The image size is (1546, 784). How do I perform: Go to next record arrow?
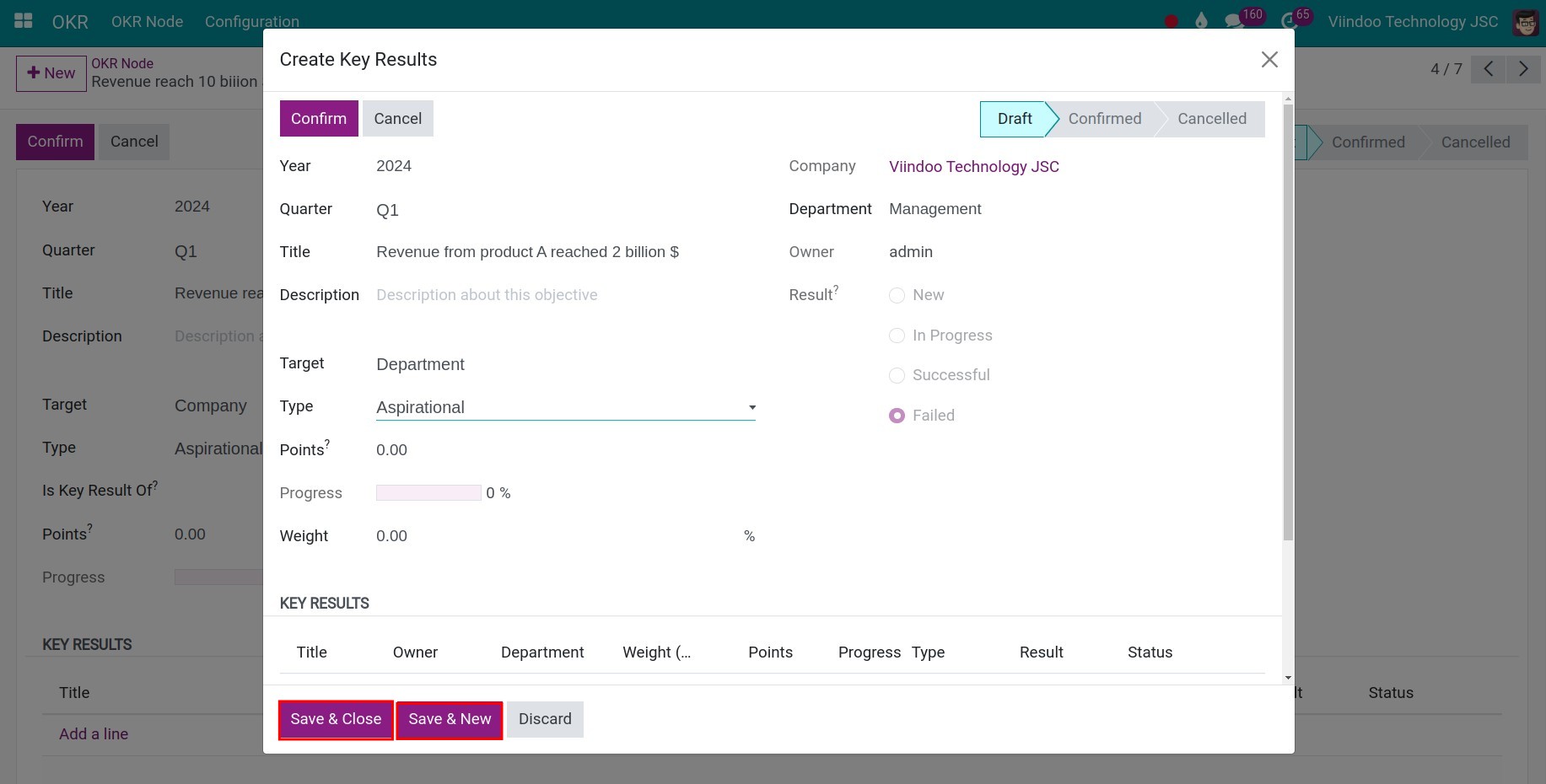[x=1523, y=69]
